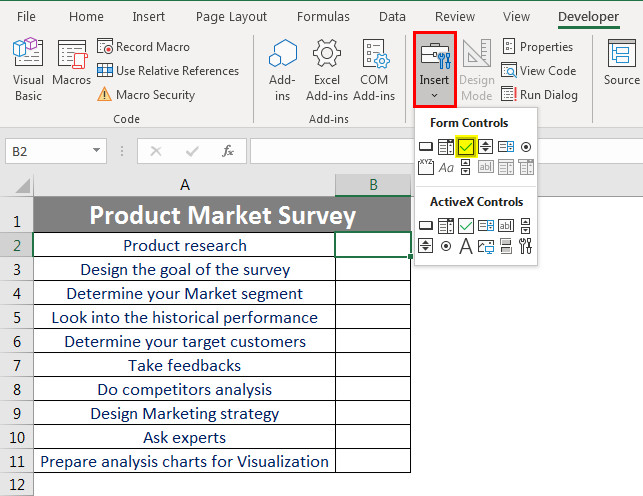Insert an ActiveX text box
Viewport: 643px width, 496px height.
[x=506, y=225]
